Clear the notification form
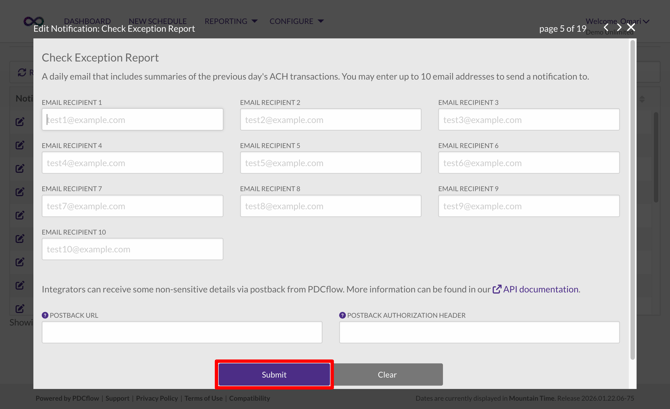Image resolution: width=670 pixels, height=409 pixels. (387, 375)
